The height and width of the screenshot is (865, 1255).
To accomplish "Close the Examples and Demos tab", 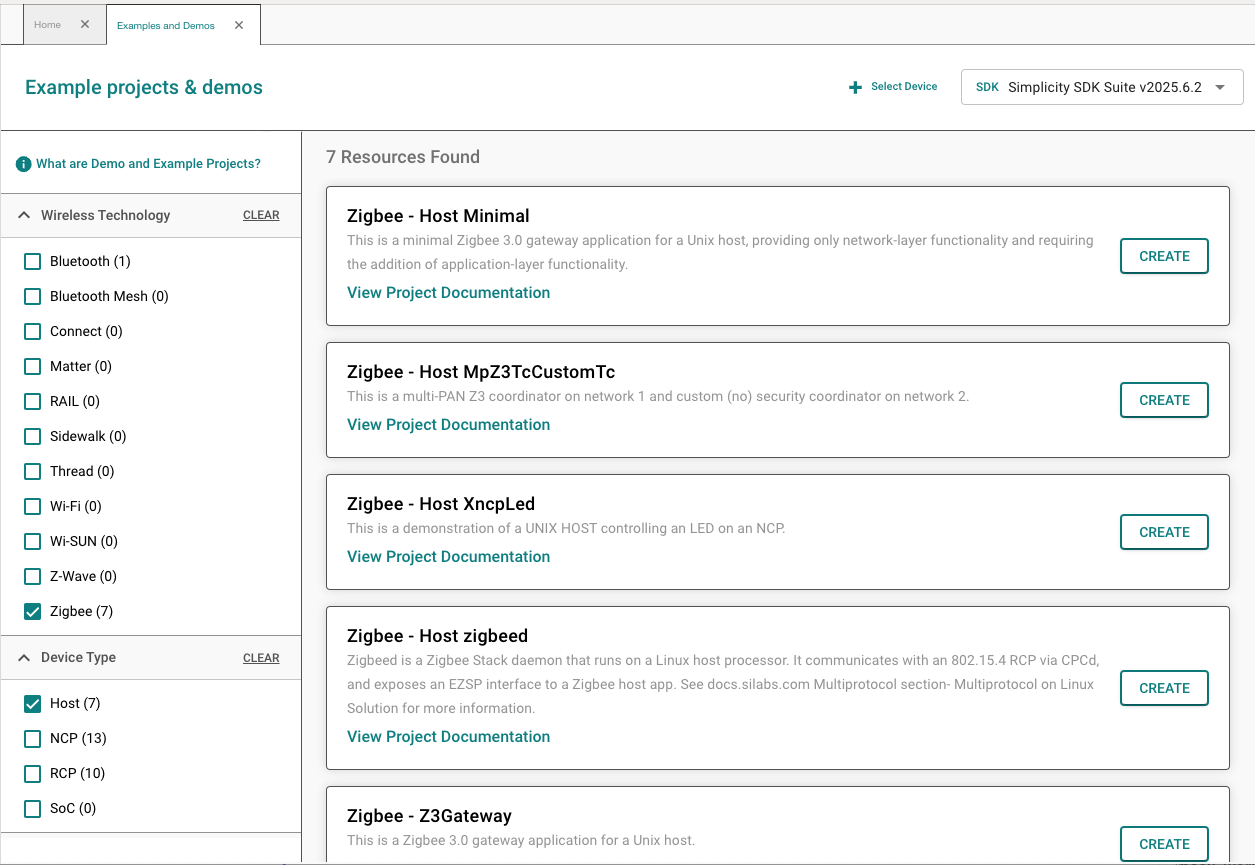I will pyautogui.click(x=239, y=25).
